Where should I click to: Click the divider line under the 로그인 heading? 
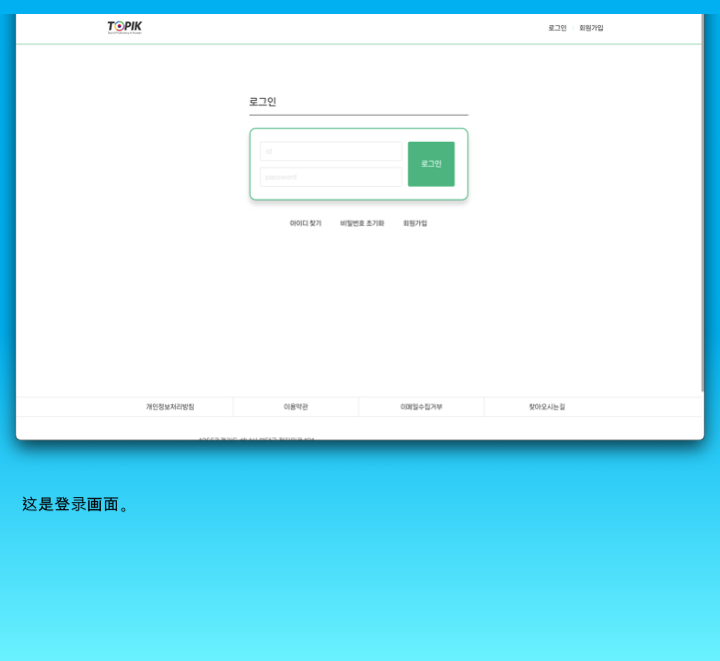point(358,115)
